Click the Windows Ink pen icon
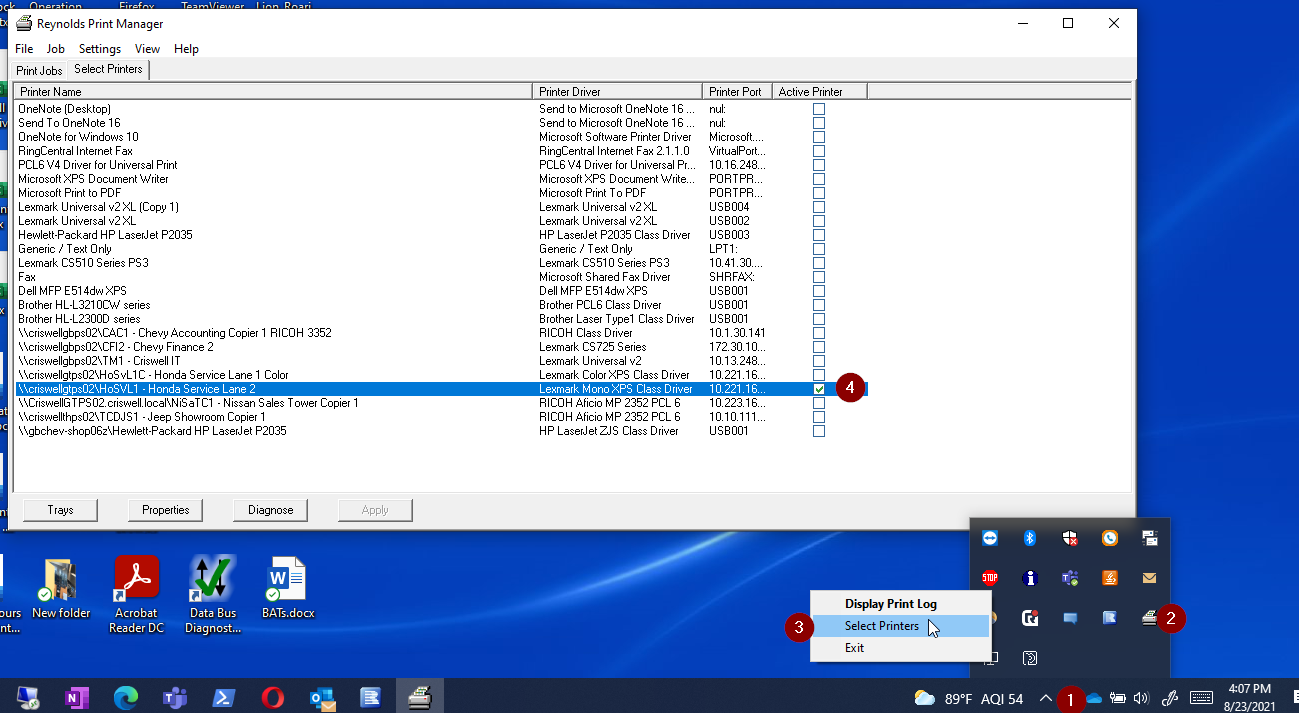 (x=1170, y=698)
